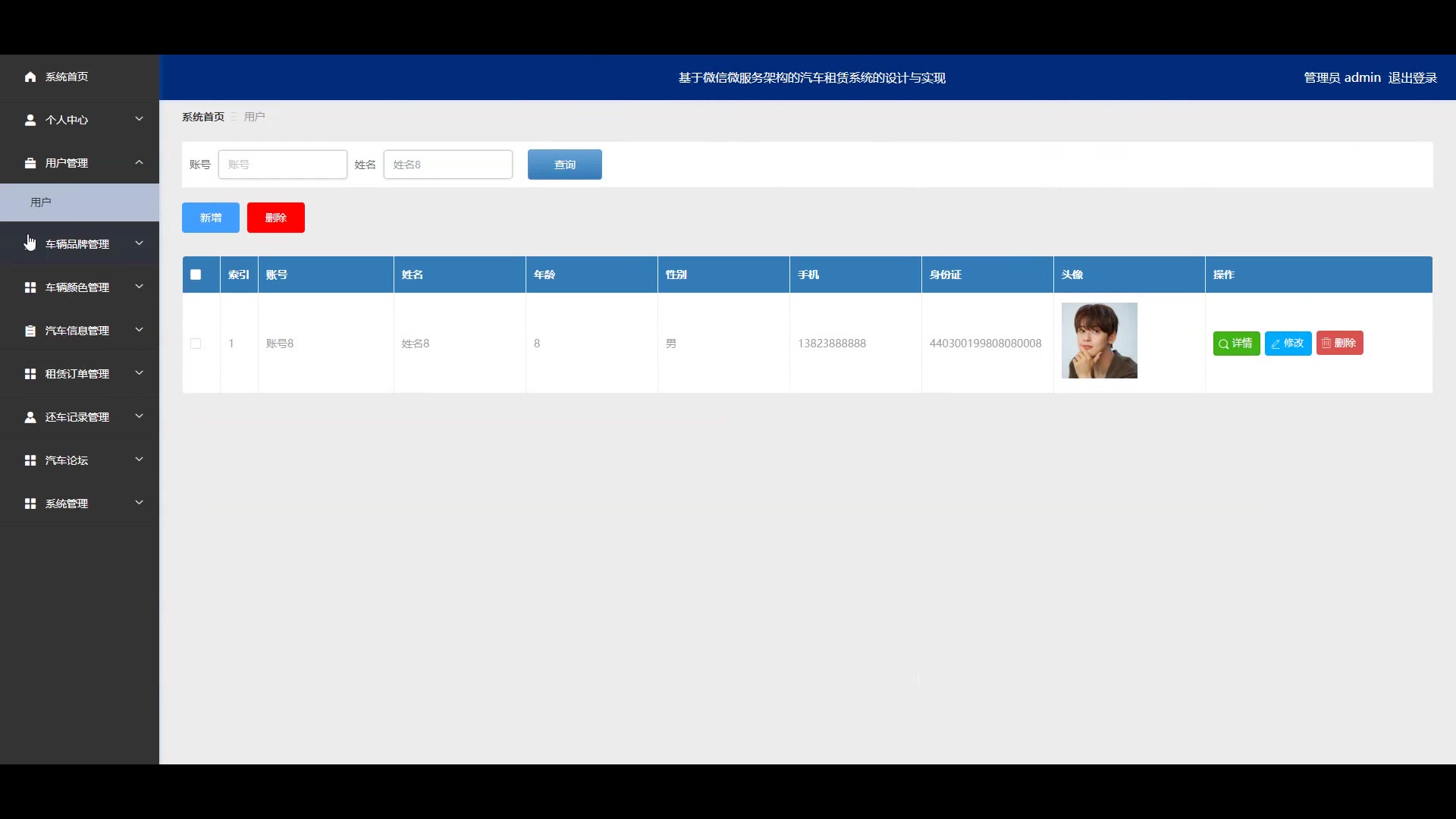Viewport: 1456px width, 819px height.
Task: Click the person icon beside 还车记录管理
Action: 30,417
